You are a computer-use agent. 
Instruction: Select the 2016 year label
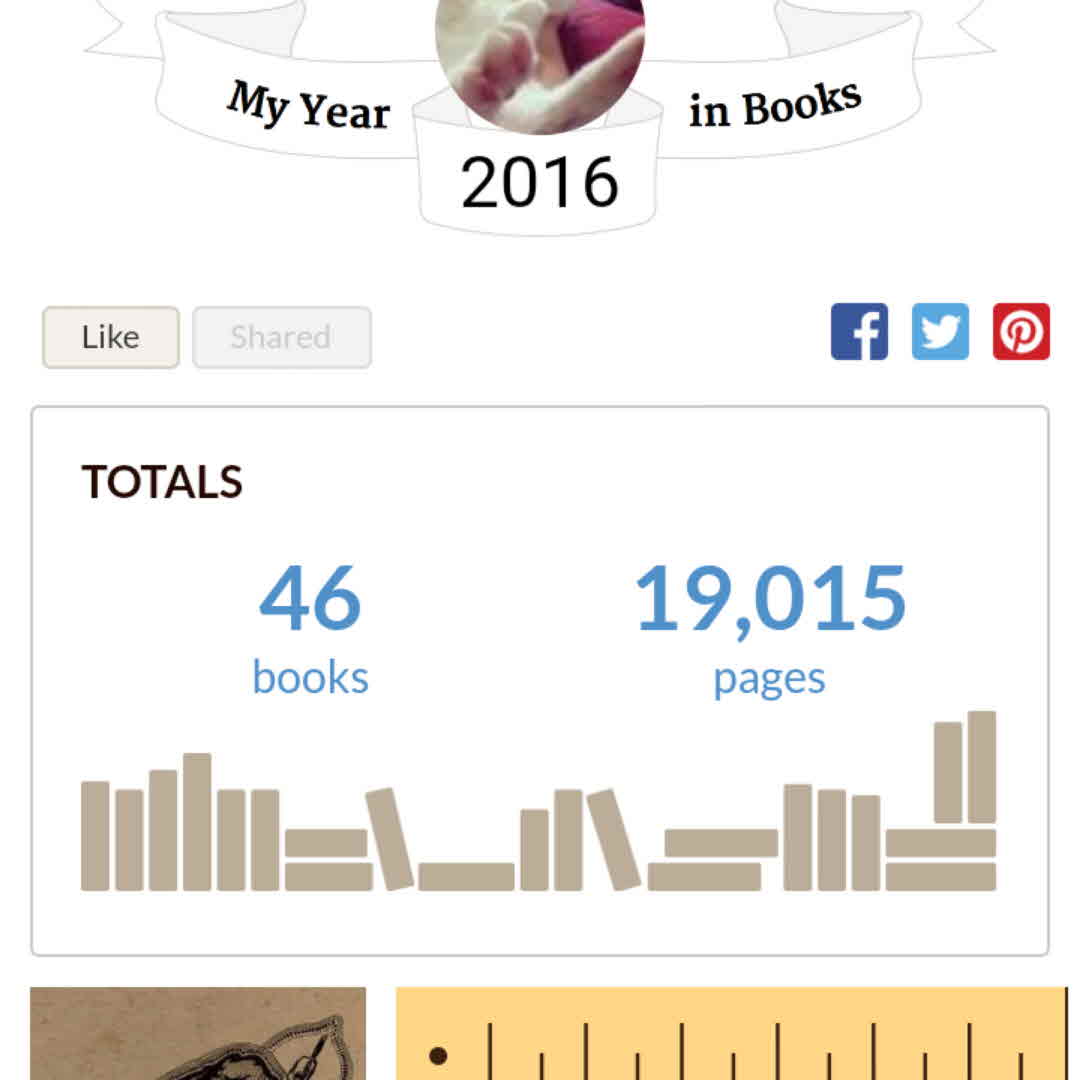point(540,183)
